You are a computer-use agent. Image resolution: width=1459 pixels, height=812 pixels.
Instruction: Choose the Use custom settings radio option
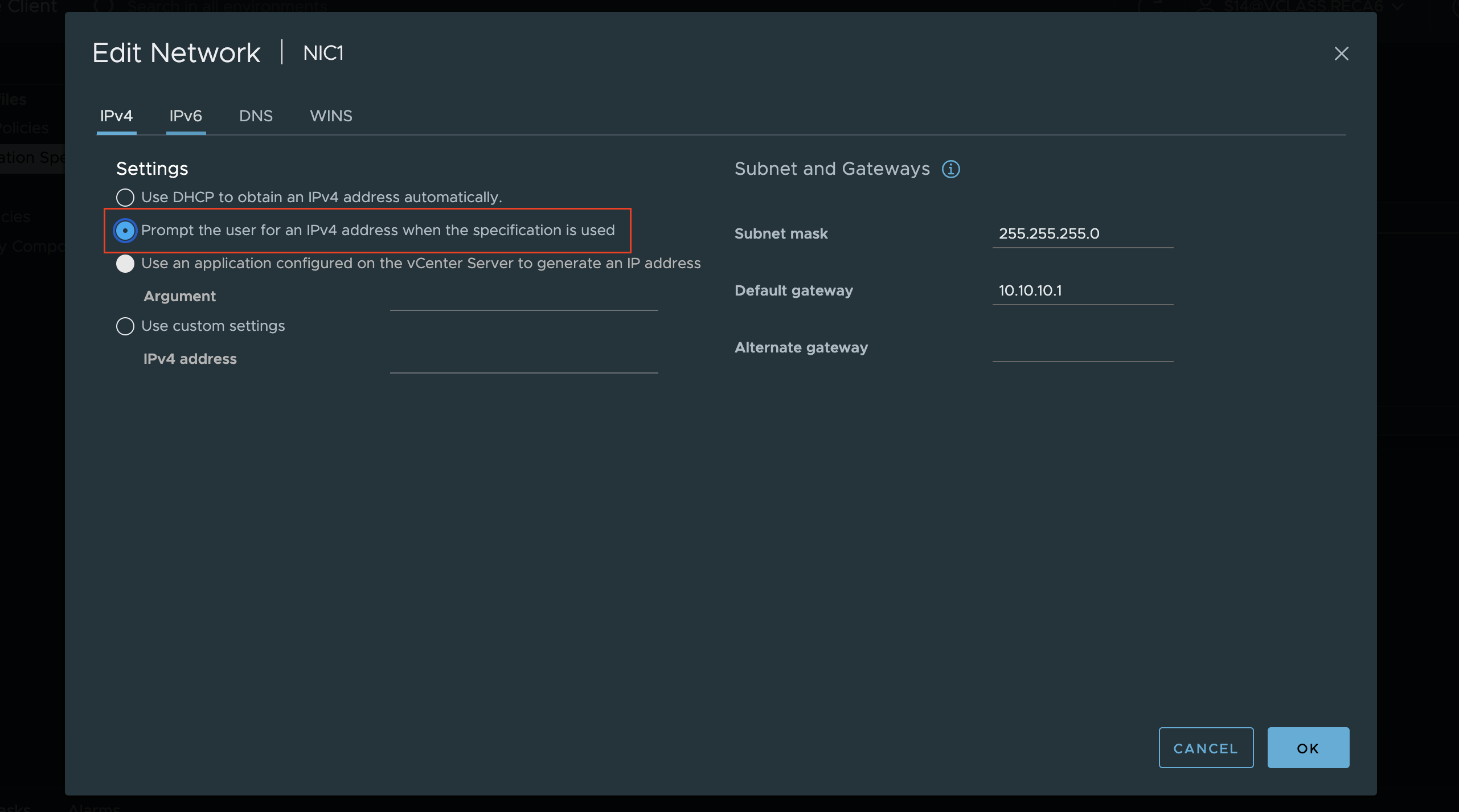click(x=125, y=326)
